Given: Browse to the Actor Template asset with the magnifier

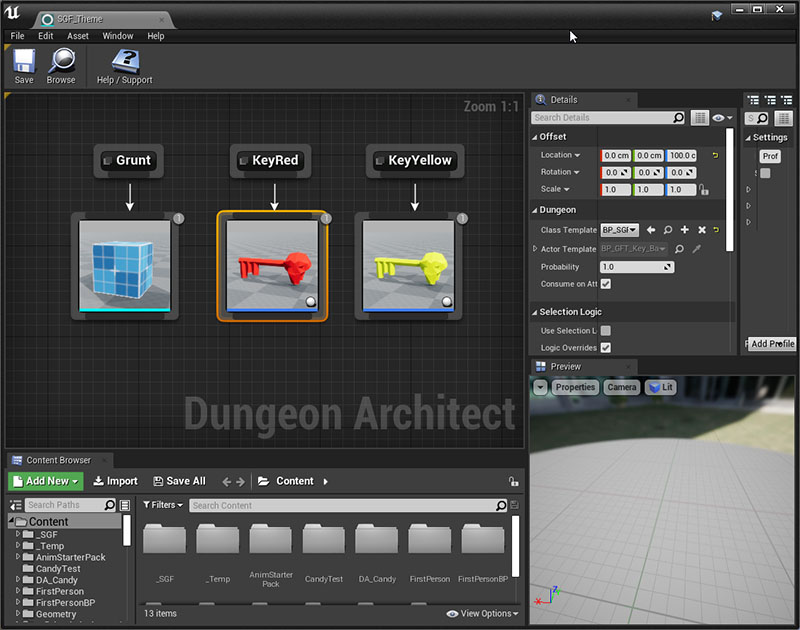Looking at the screenshot, I should coord(679,249).
